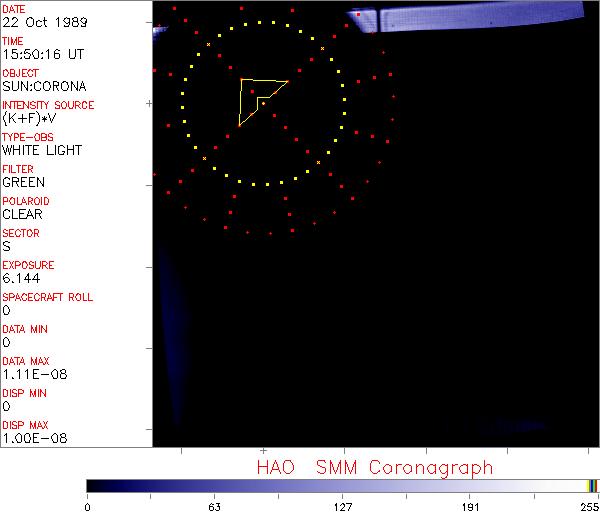Click the color bar at tick value 127

coord(342,485)
